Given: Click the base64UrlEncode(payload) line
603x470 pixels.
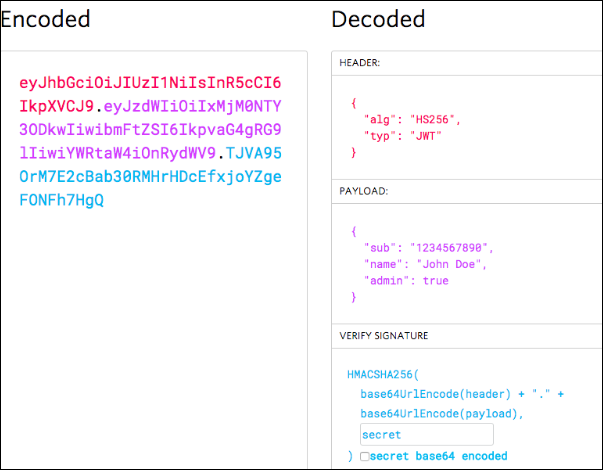Looking at the screenshot, I should pyautogui.click(x=441, y=413).
